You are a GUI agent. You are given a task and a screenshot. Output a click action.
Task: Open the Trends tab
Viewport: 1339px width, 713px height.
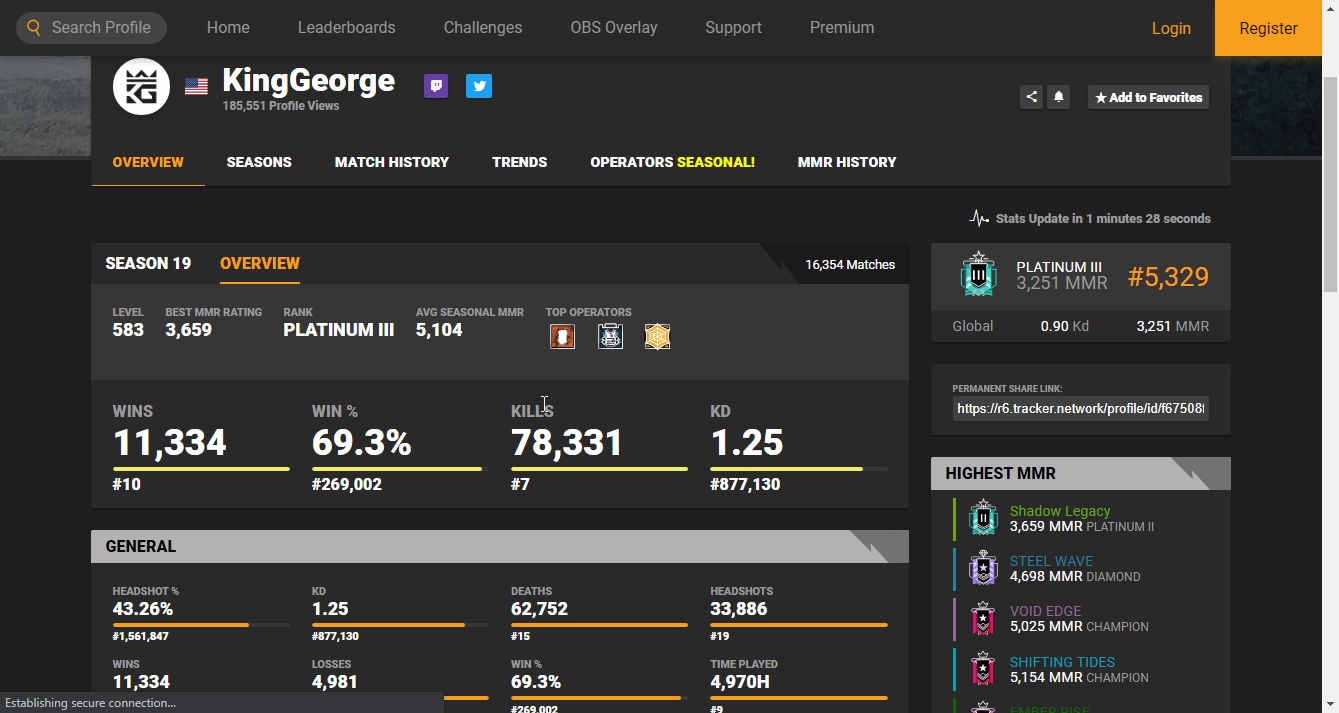point(519,162)
